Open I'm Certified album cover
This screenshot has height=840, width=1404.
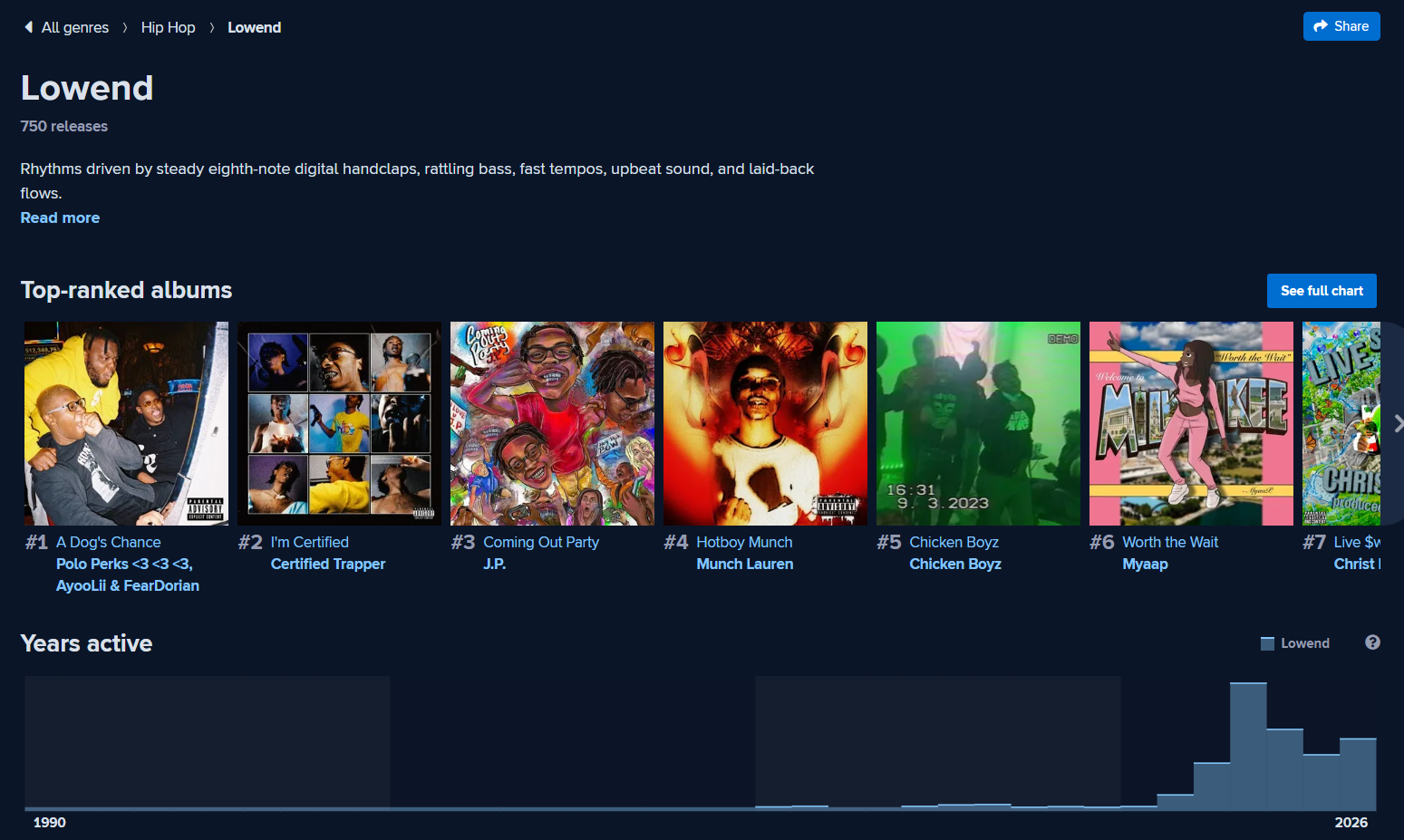(339, 423)
